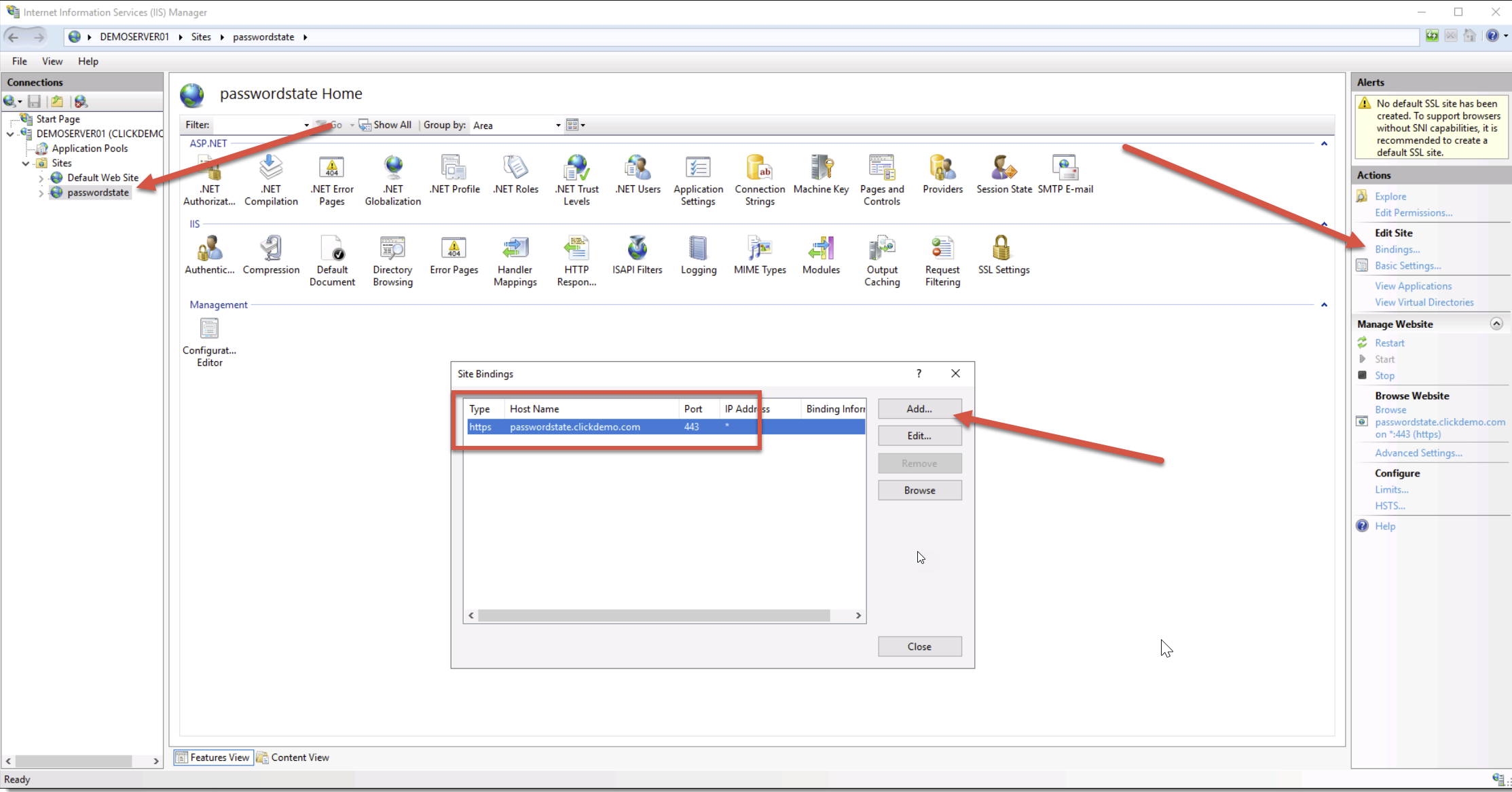Open the SSL Settings feature
Viewport: 1512px width, 792px height.
(x=1004, y=255)
